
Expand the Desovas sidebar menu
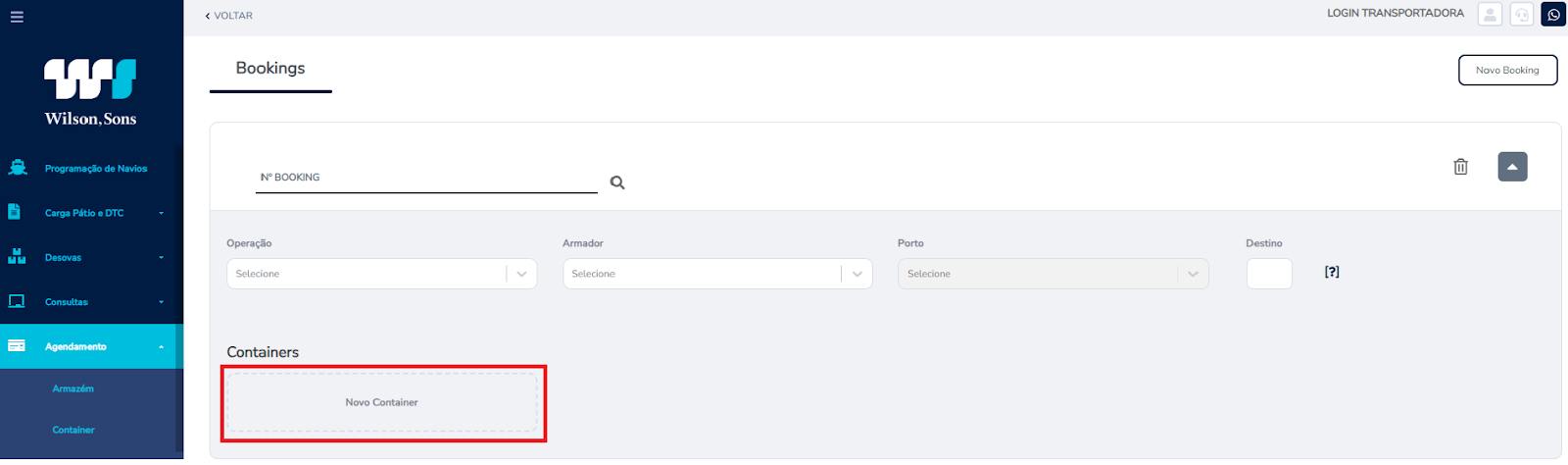point(91,258)
